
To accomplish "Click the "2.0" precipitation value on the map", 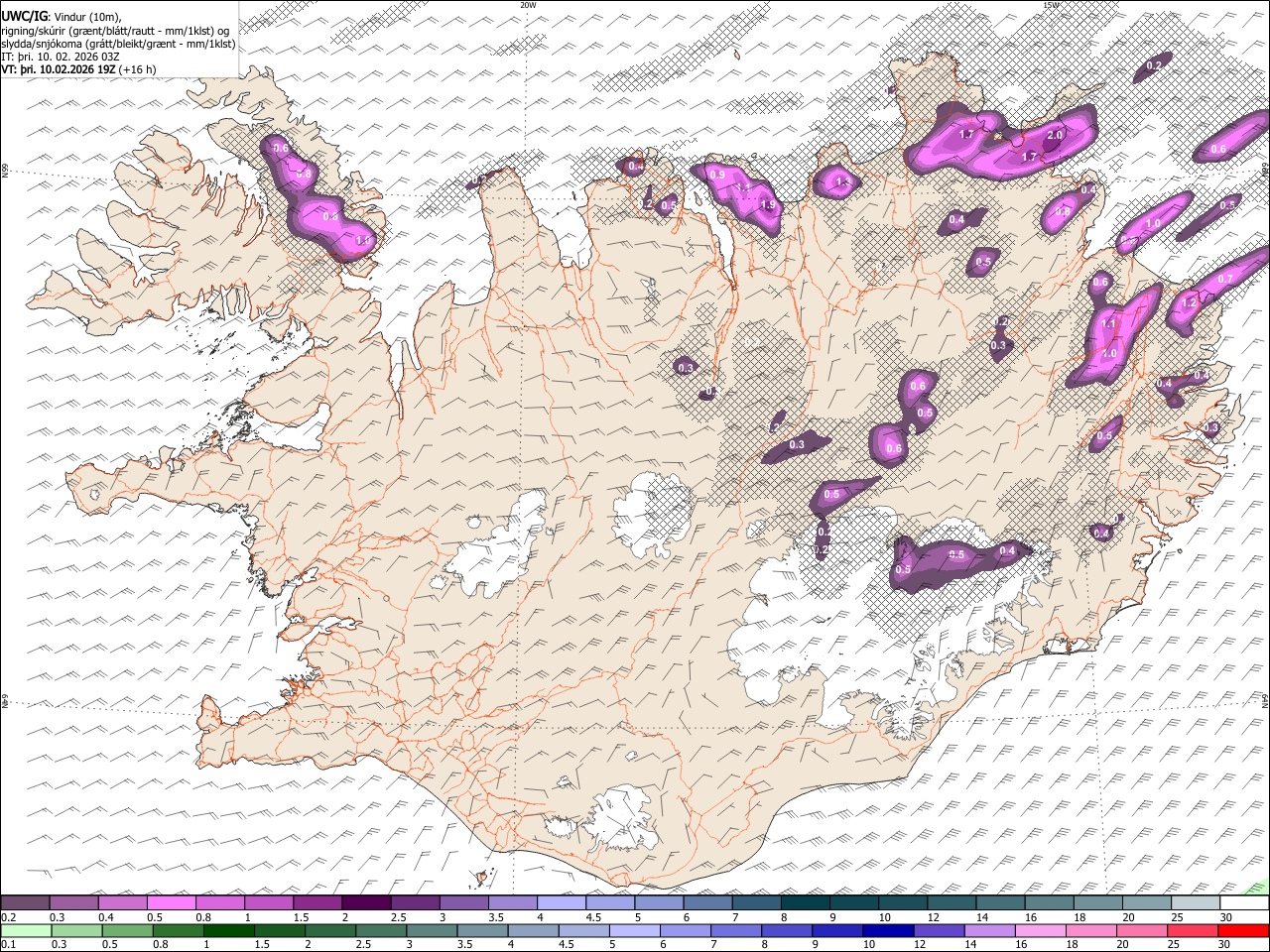I will point(1055,135).
